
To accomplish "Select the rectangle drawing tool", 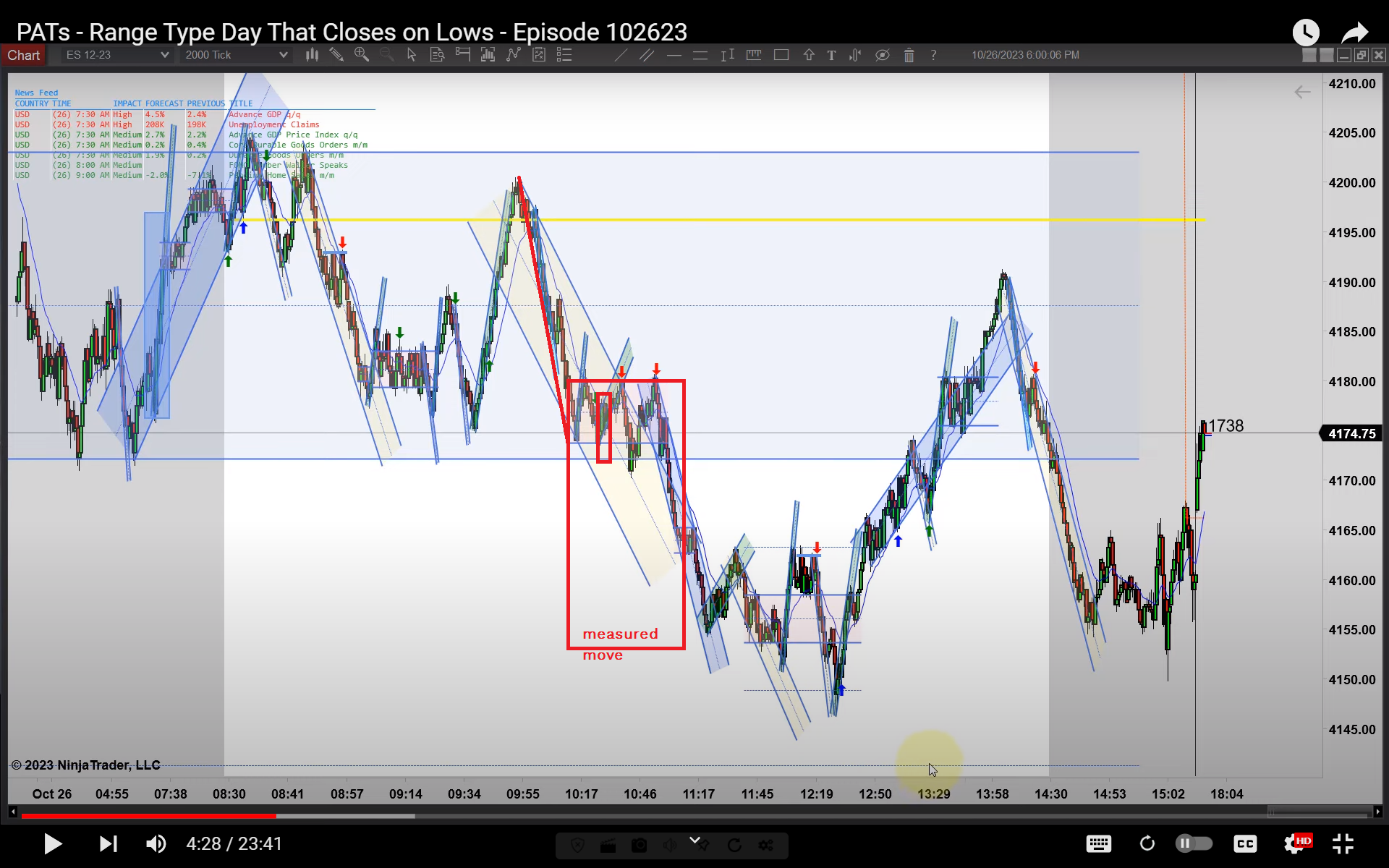I will pos(781,55).
